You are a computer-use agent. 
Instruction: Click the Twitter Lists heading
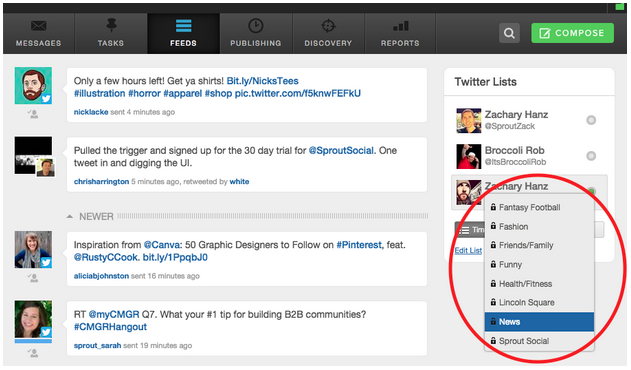coord(486,82)
